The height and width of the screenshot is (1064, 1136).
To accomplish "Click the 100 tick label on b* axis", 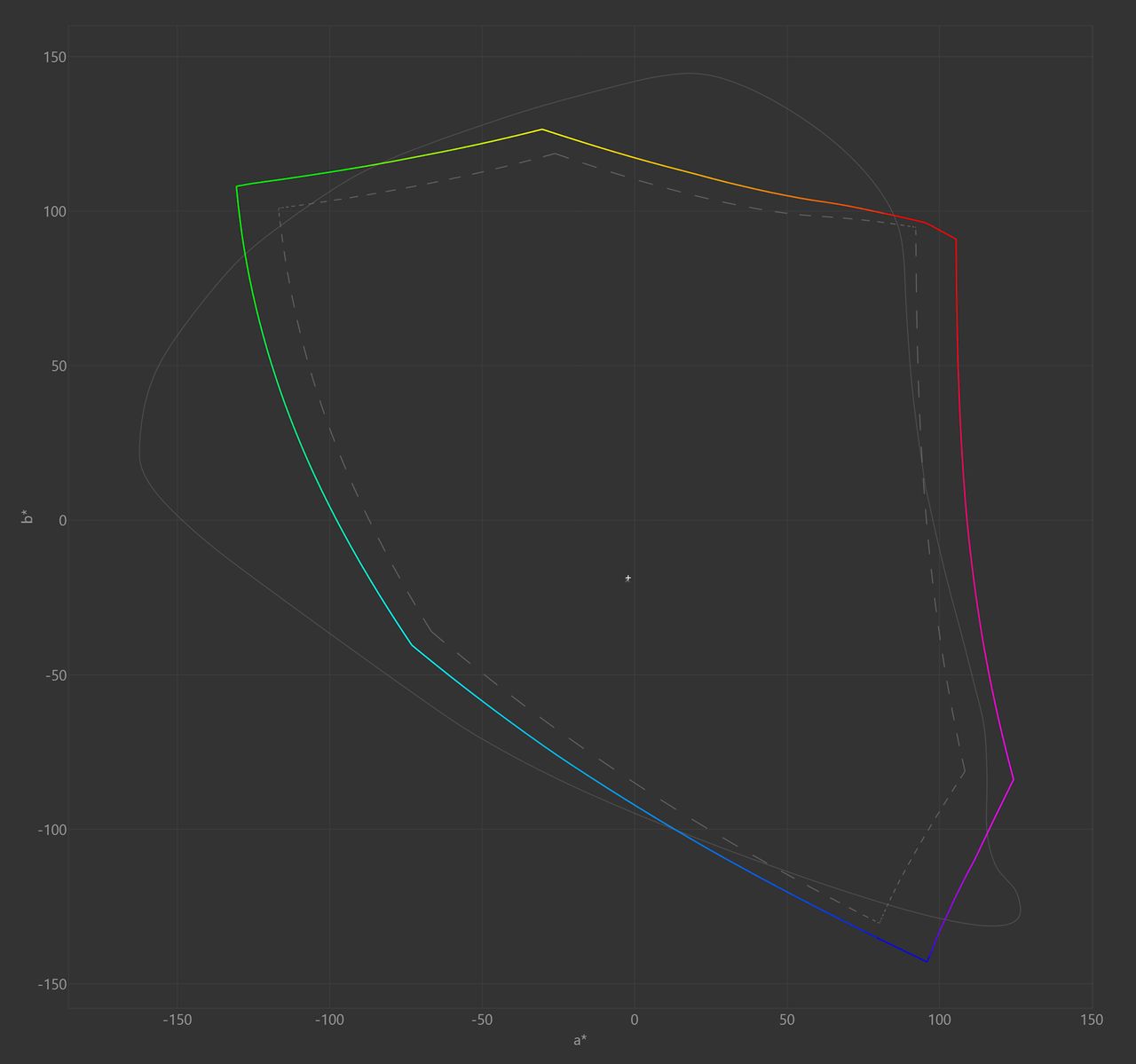I will (x=55, y=211).
